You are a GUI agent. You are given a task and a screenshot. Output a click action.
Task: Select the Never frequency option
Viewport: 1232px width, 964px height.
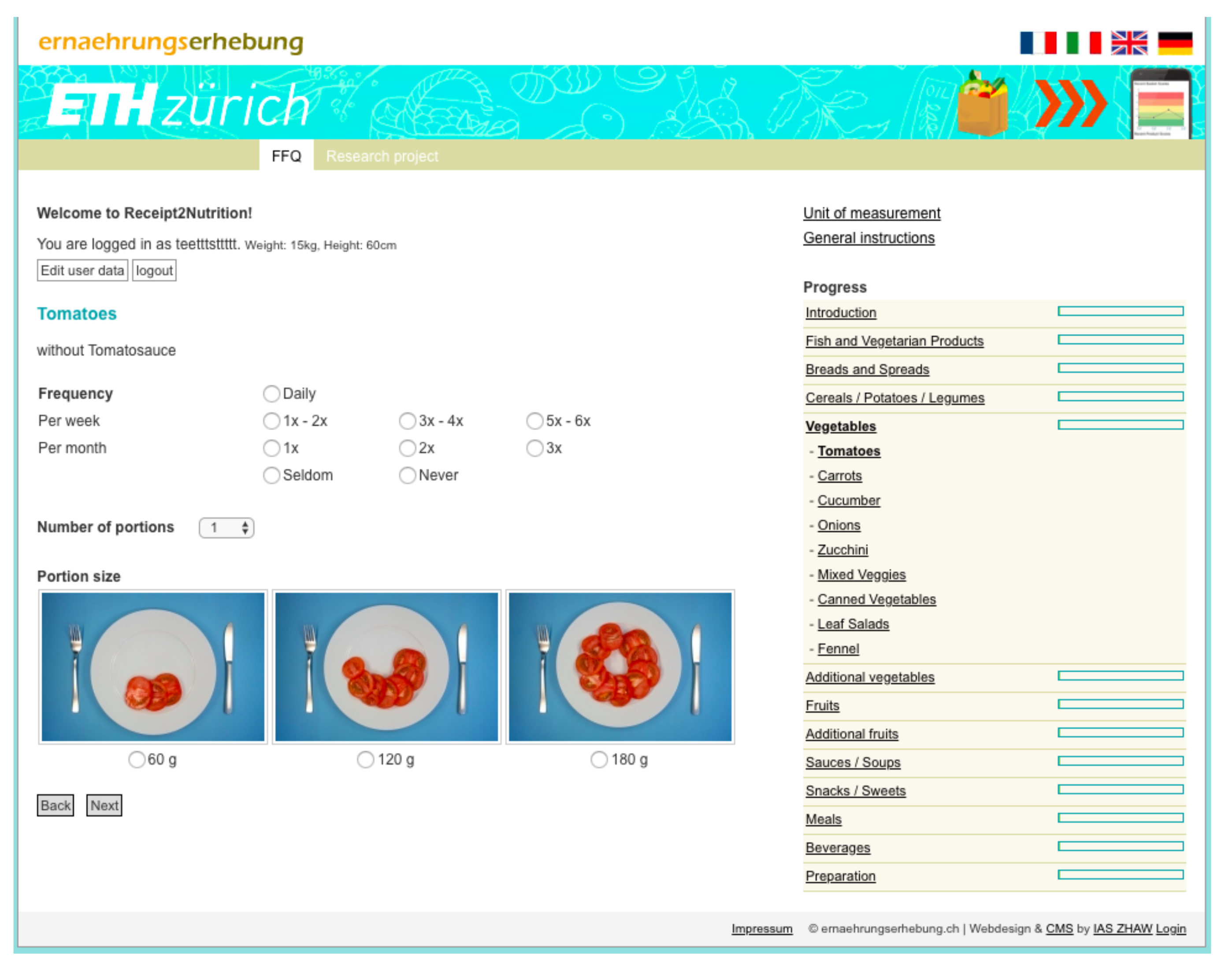click(x=408, y=475)
